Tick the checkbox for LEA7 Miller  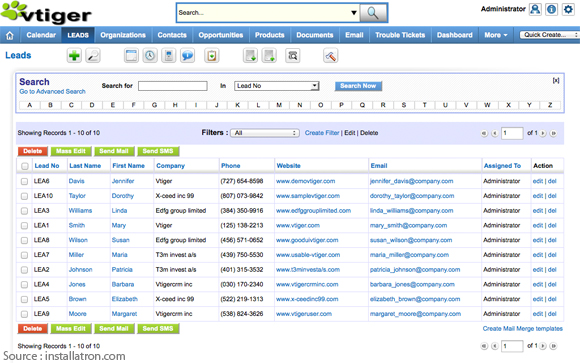click(x=24, y=255)
